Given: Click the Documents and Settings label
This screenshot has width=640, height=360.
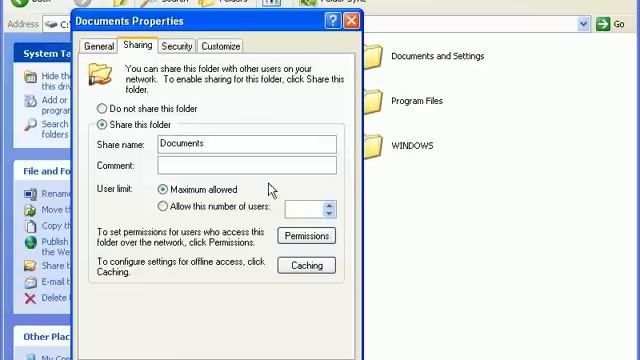Looking at the screenshot, I should [x=438, y=56].
